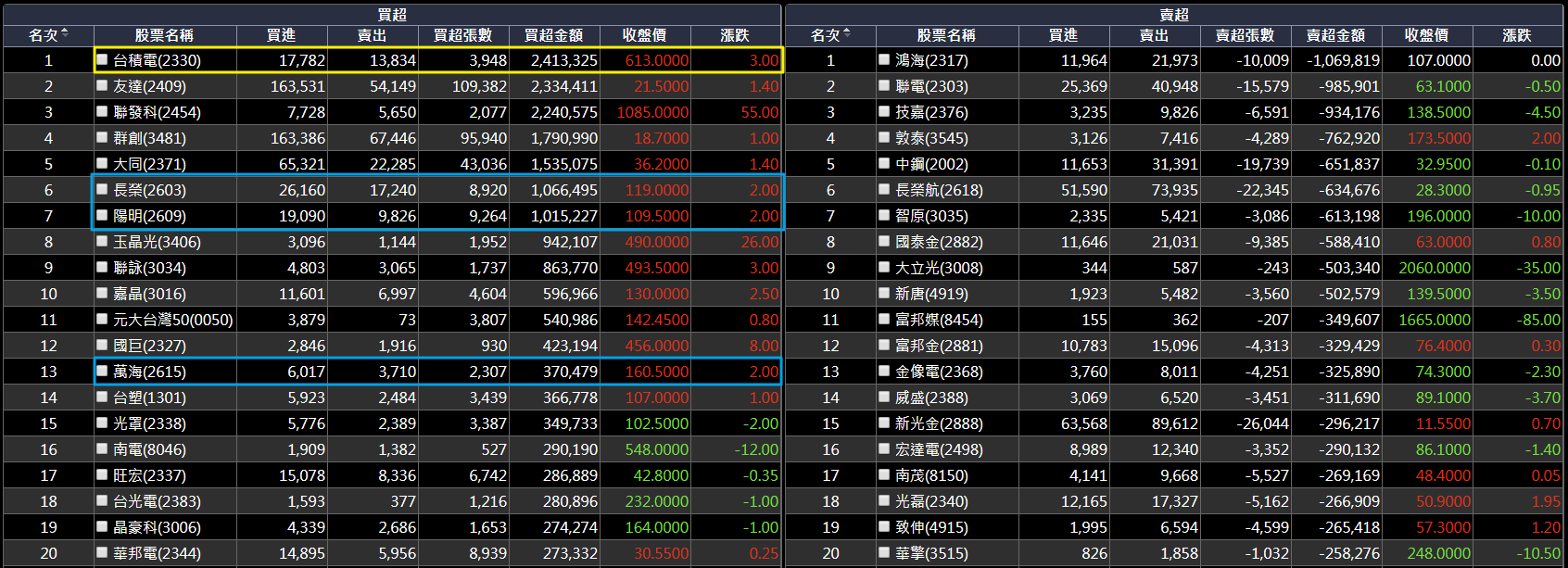Check the box for 元大台灣50(0050)
The height and width of the screenshot is (568, 1568).
tap(103, 319)
